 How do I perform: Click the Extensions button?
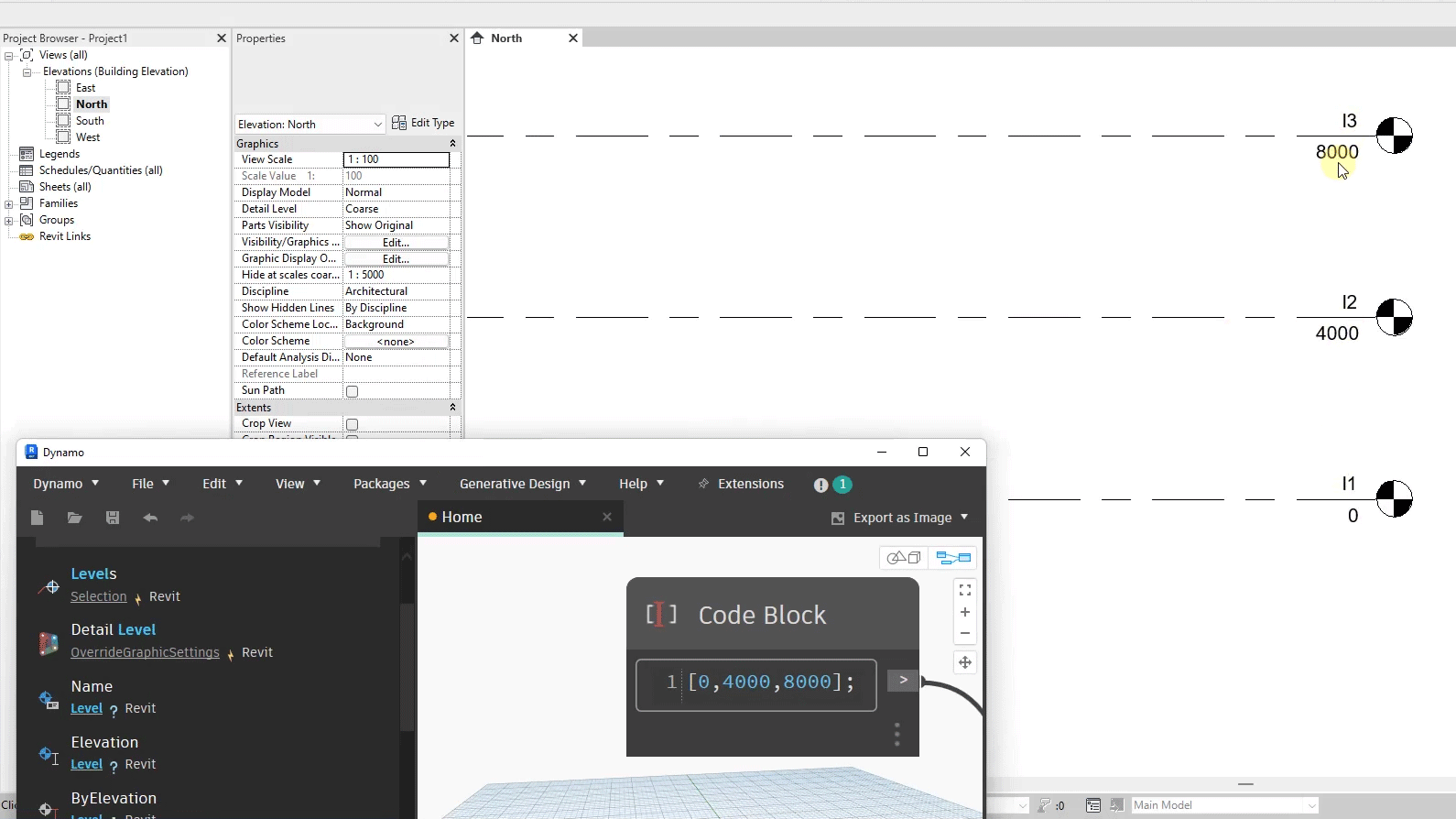click(741, 484)
